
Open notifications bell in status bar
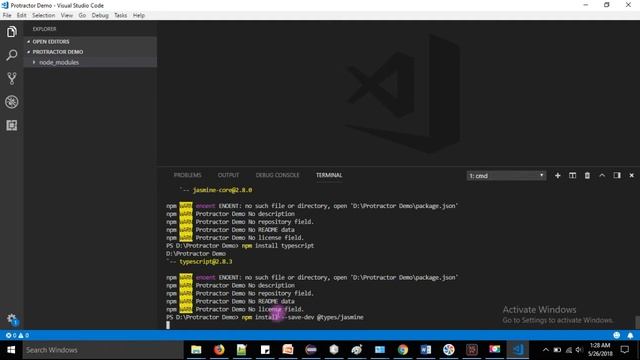[x=630, y=336]
